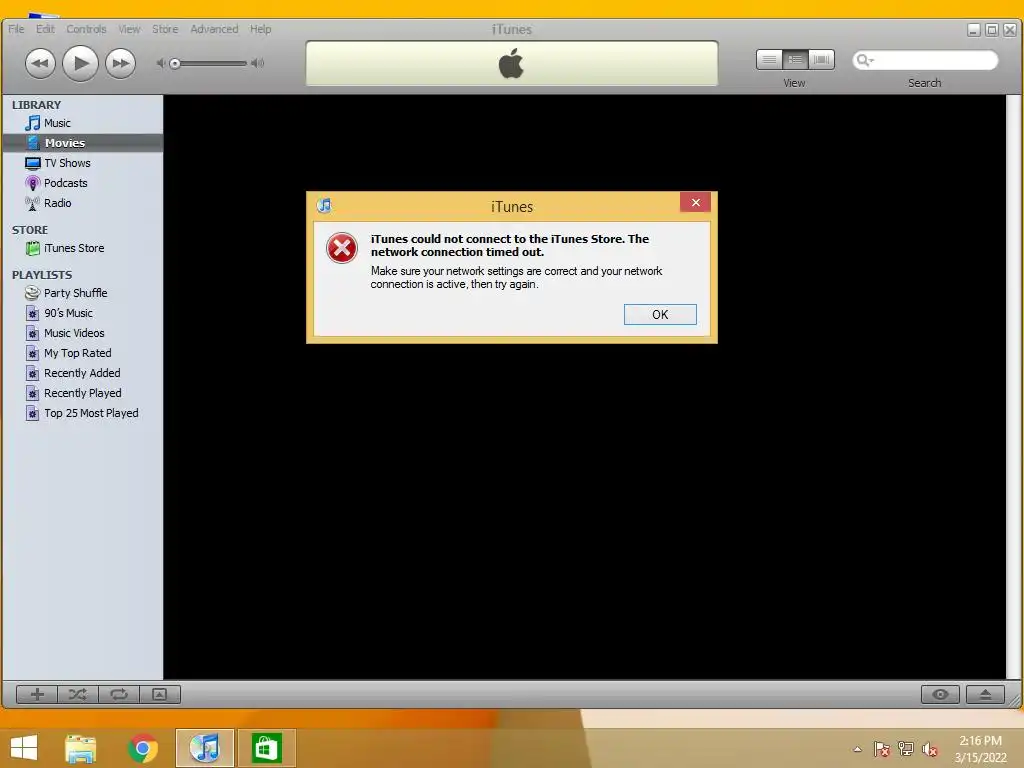
Task: Open the Store menu
Action: [165, 29]
